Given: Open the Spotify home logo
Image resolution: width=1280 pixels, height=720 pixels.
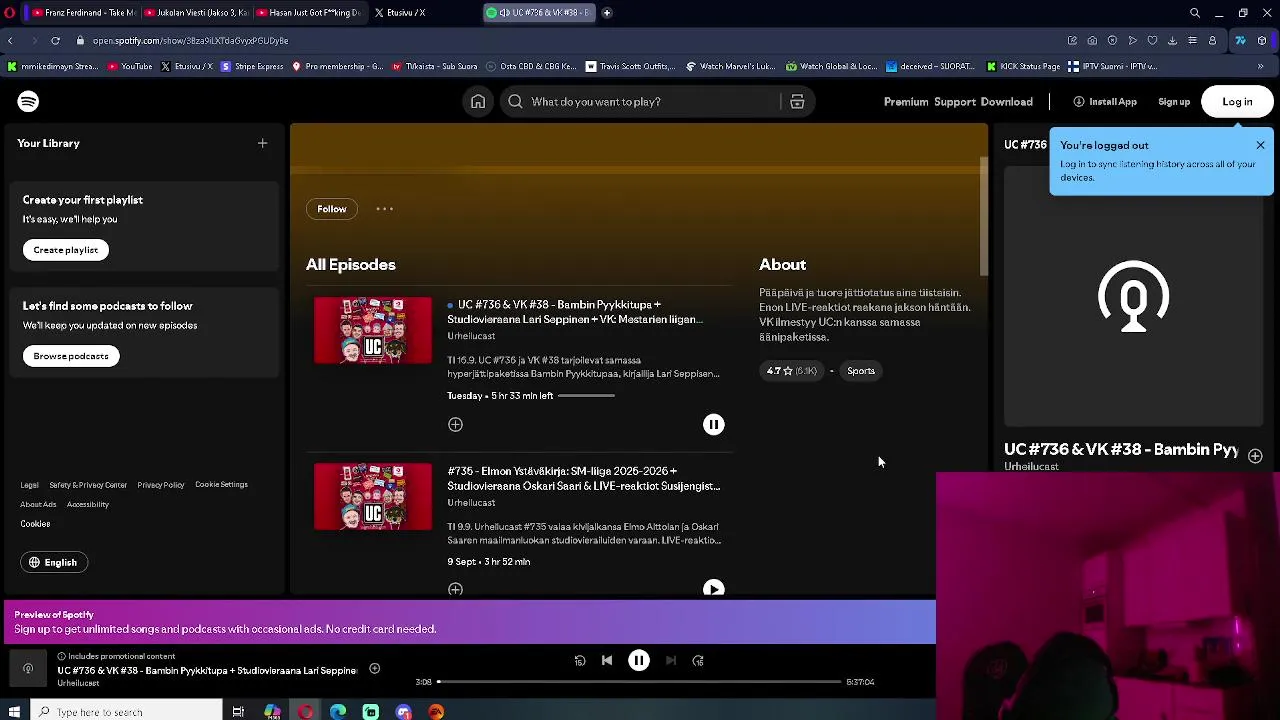Looking at the screenshot, I should click(x=28, y=101).
